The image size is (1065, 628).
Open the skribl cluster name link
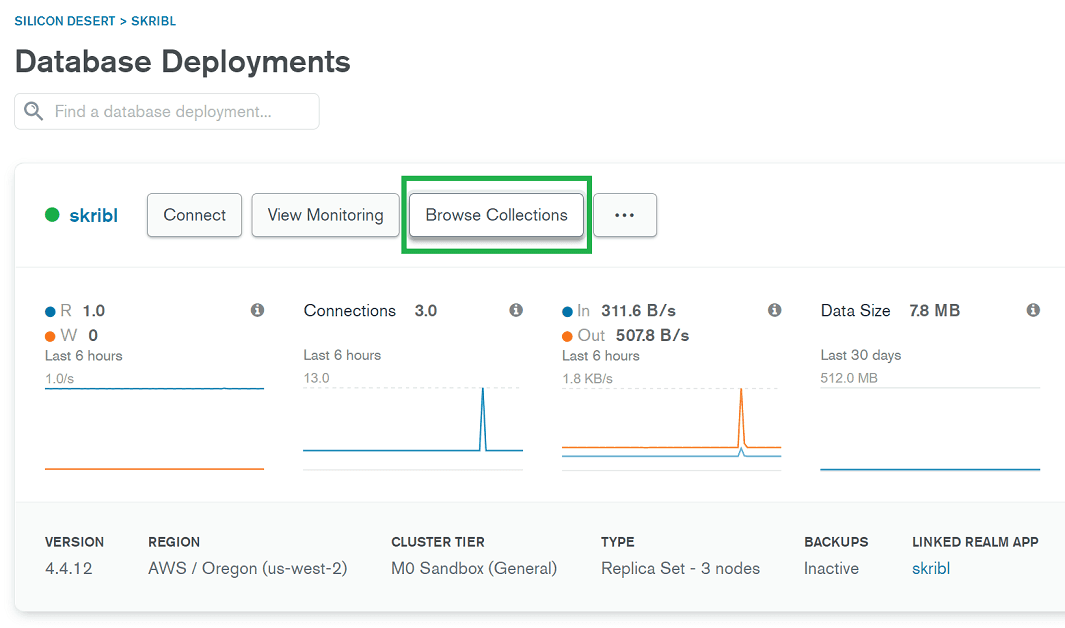[x=93, y=215]
